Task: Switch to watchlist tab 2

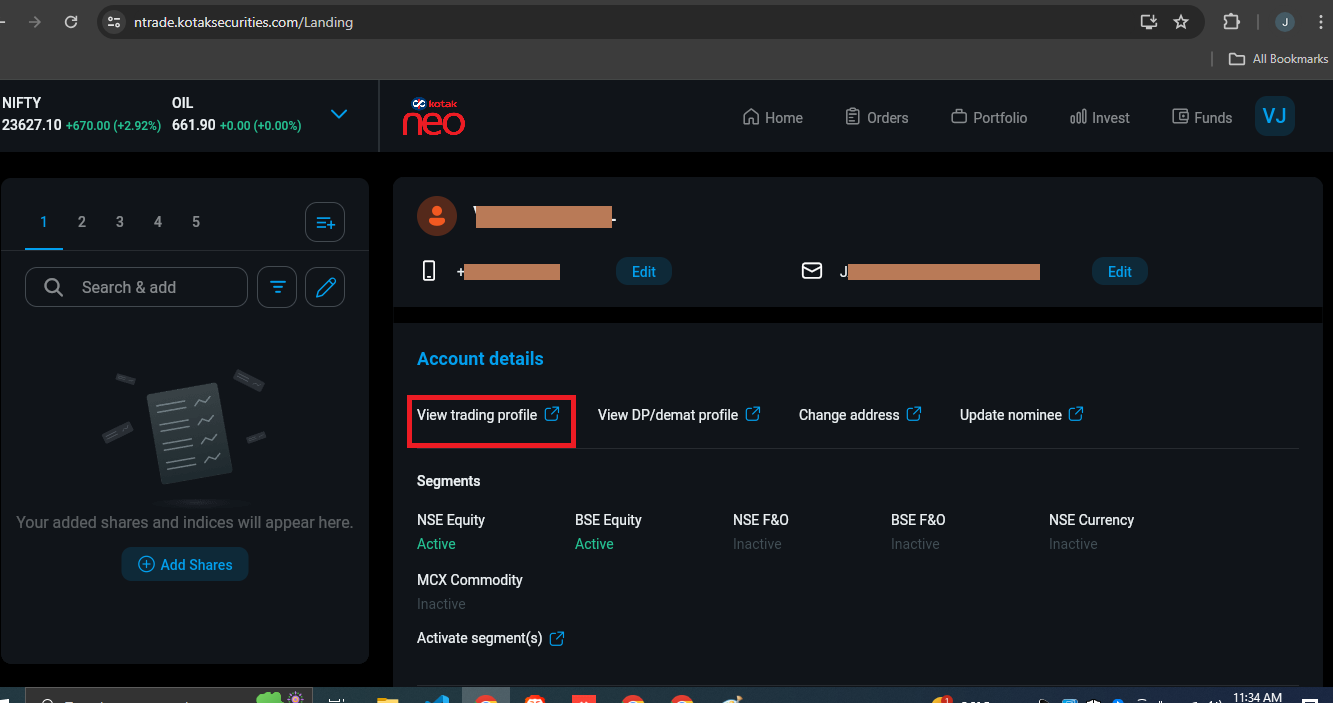Action: (x=82, y=222)
